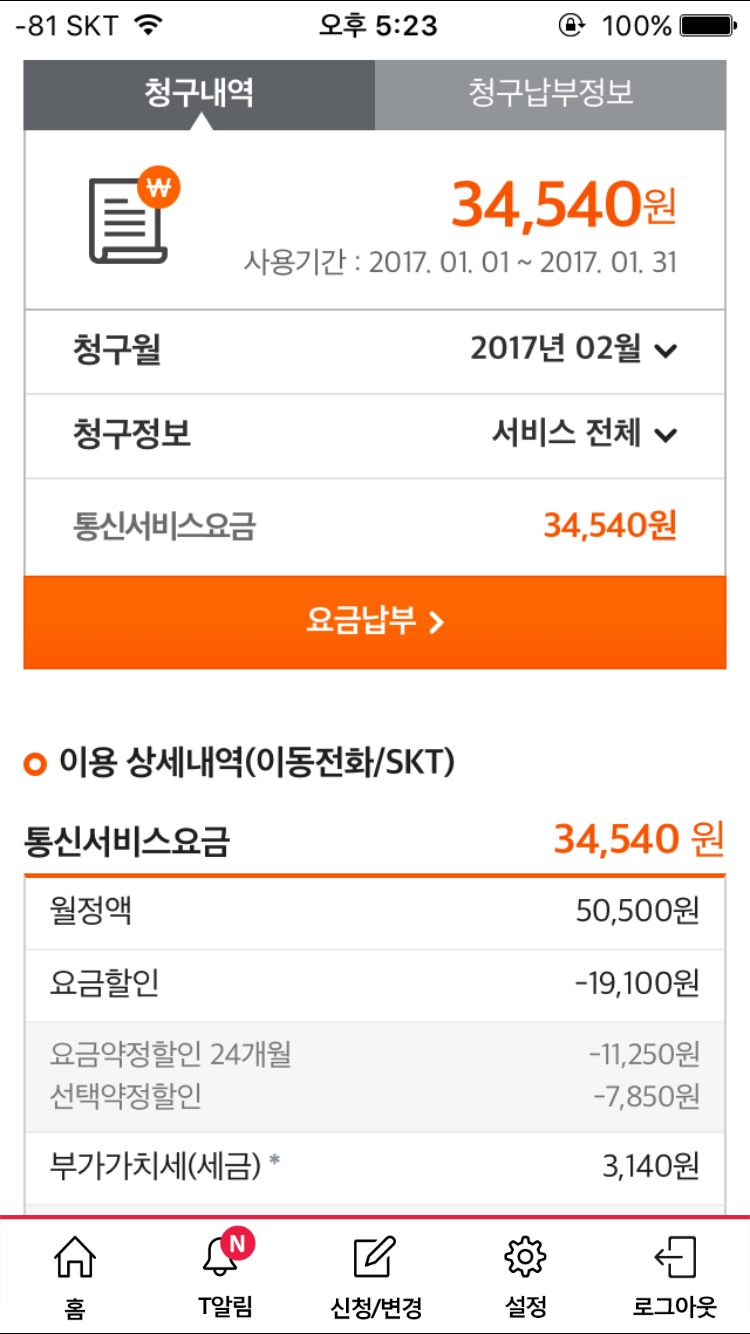The image size is (750, 1334).
Task: Tap the bill receipt icon with won badge
Action: pyautogui.click(x=128, y=216)
